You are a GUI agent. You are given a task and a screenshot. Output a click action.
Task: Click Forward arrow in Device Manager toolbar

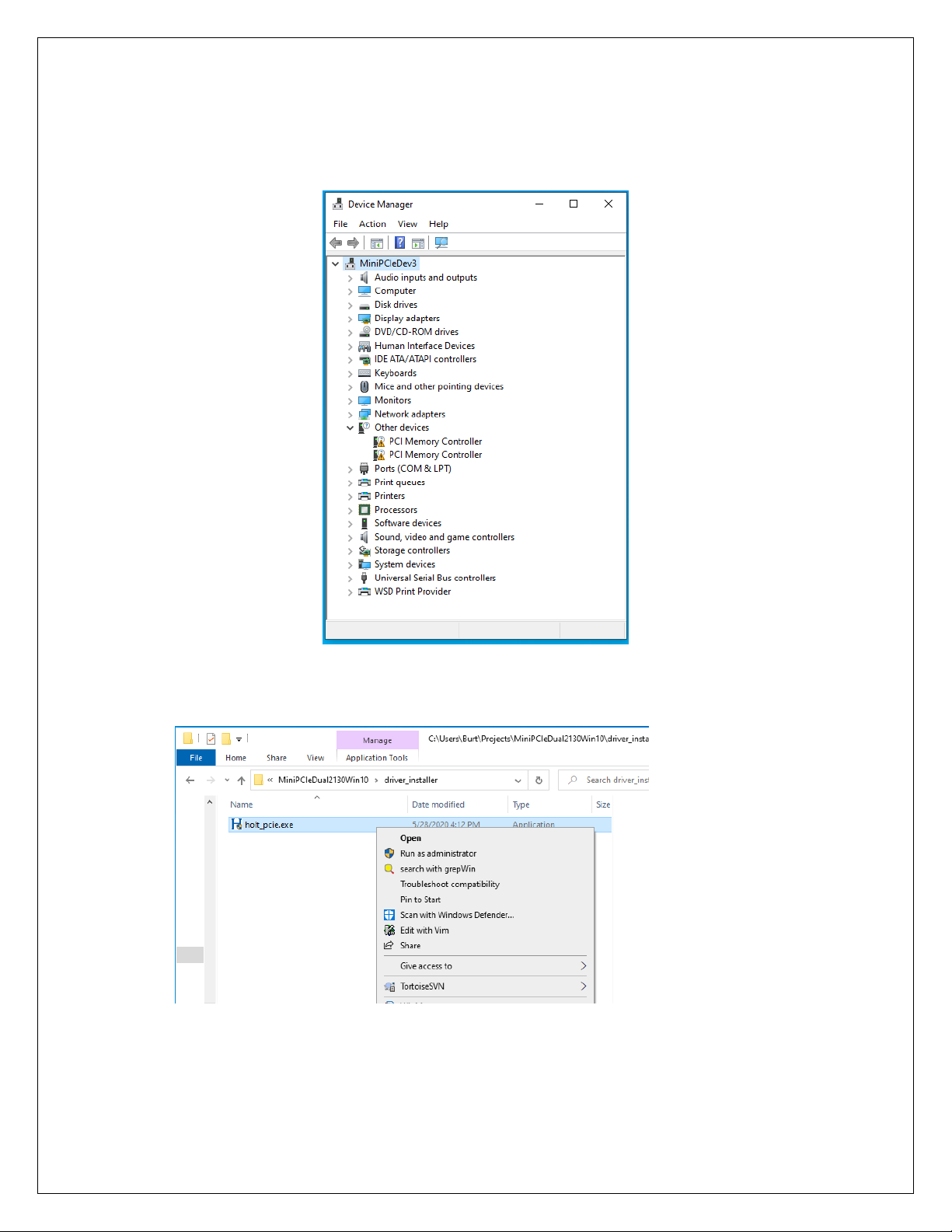tap(353, 243)
